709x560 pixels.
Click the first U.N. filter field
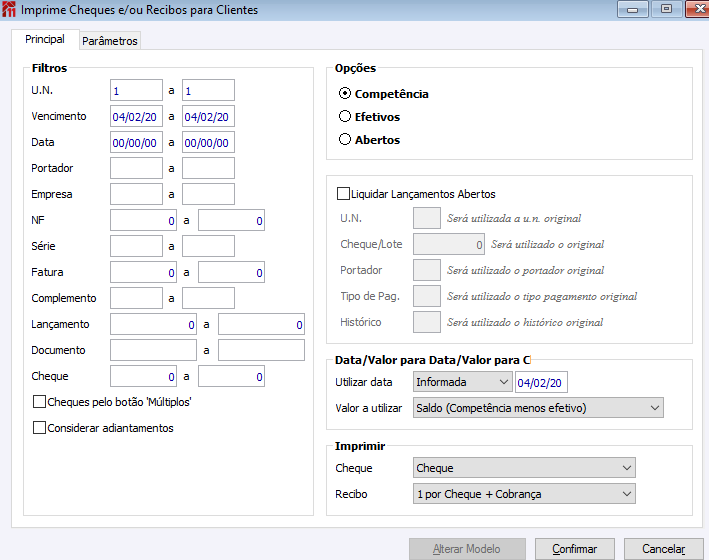coord(136,91)
